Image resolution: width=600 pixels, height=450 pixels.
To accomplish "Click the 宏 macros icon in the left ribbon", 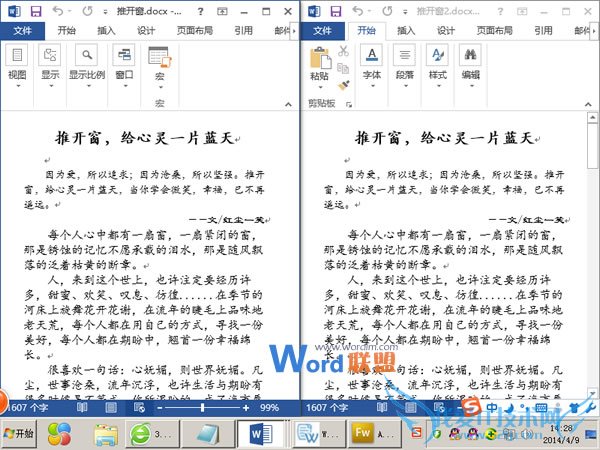I will coord(160,56).
